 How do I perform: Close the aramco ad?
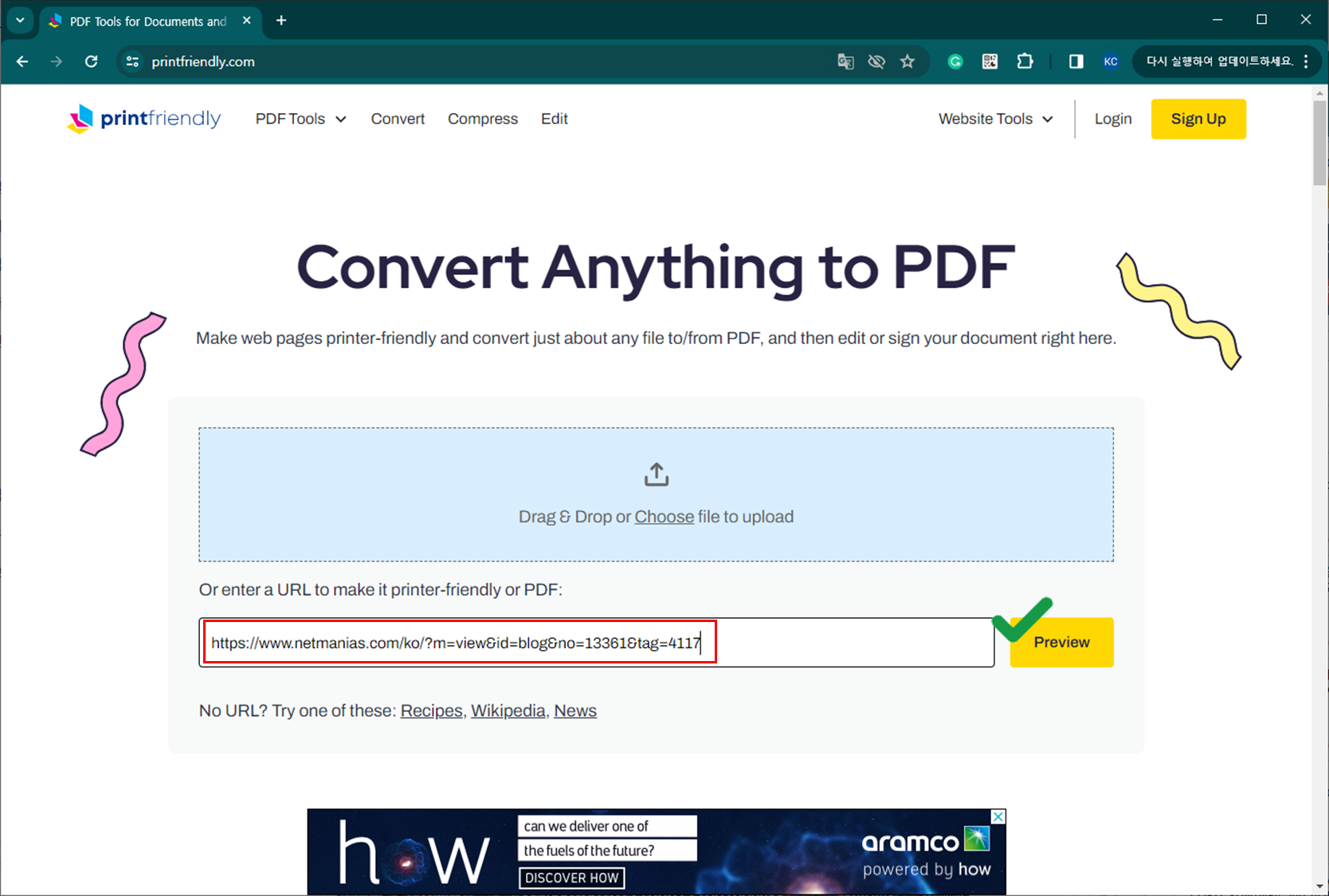click(998, 816)
